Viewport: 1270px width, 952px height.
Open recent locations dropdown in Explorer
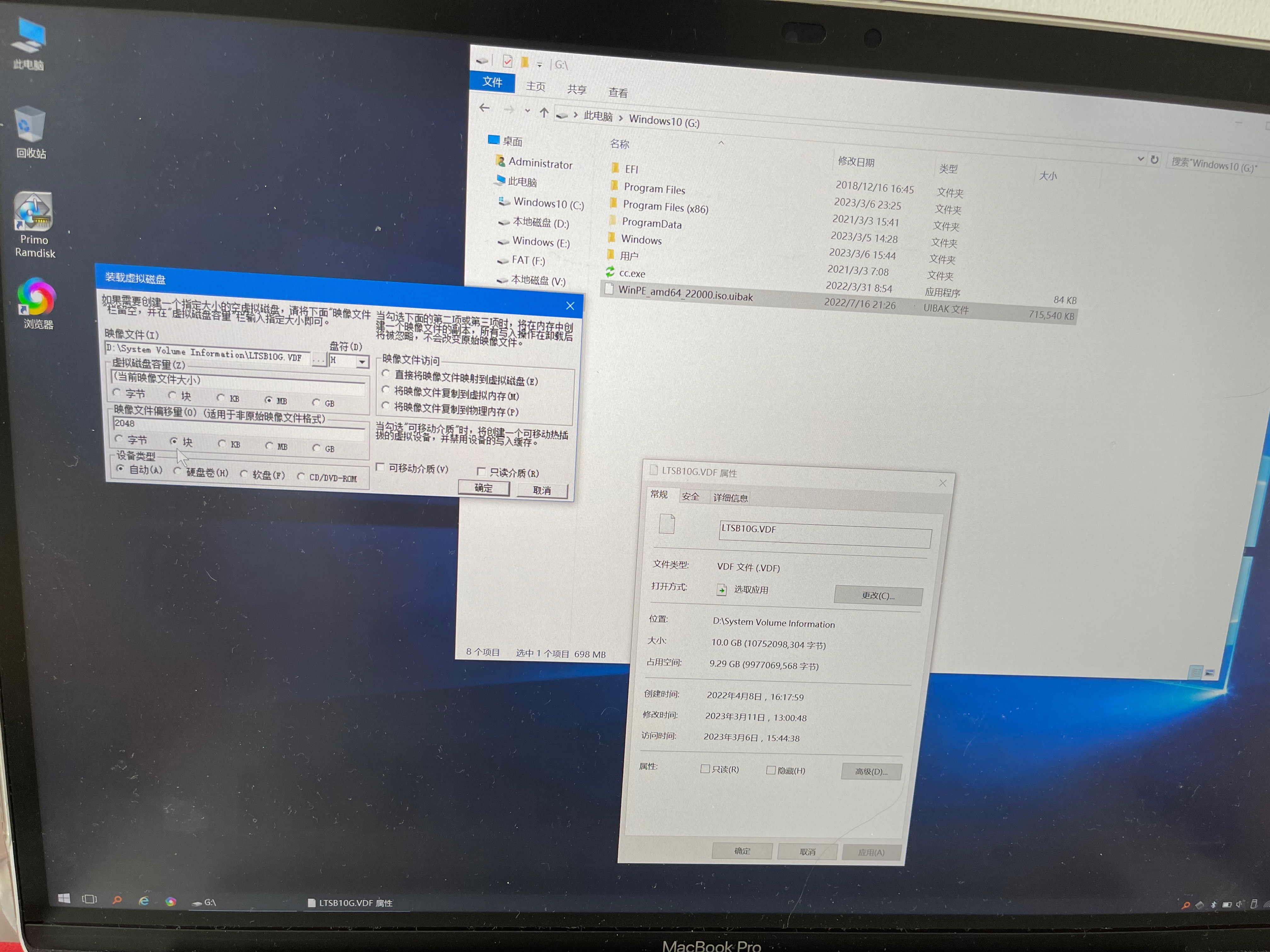point(527,111)
